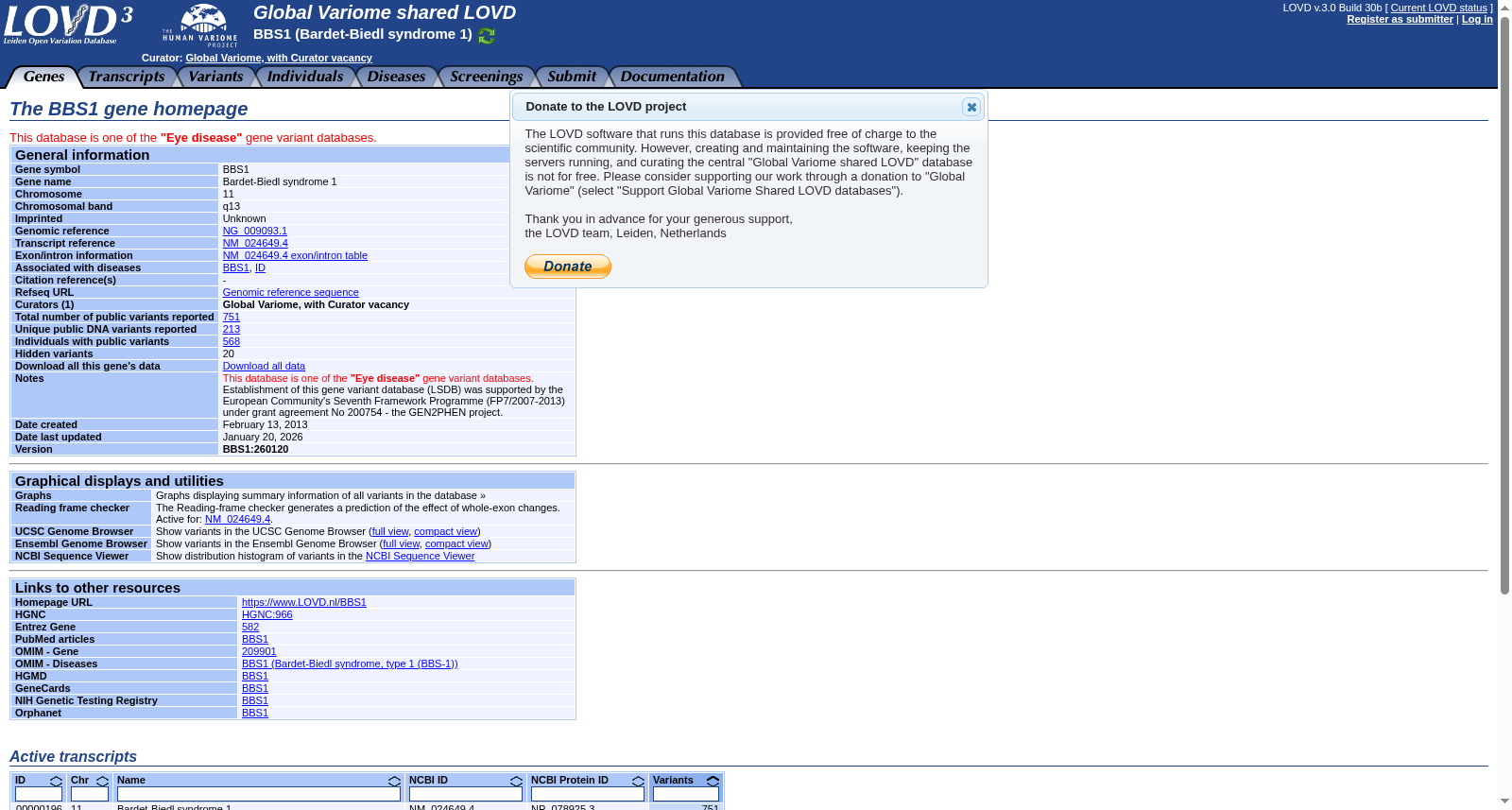The width and height of the screenshot is (1512, 810).
Task: Click the NCBI ID filter input field
Action: 466,795
